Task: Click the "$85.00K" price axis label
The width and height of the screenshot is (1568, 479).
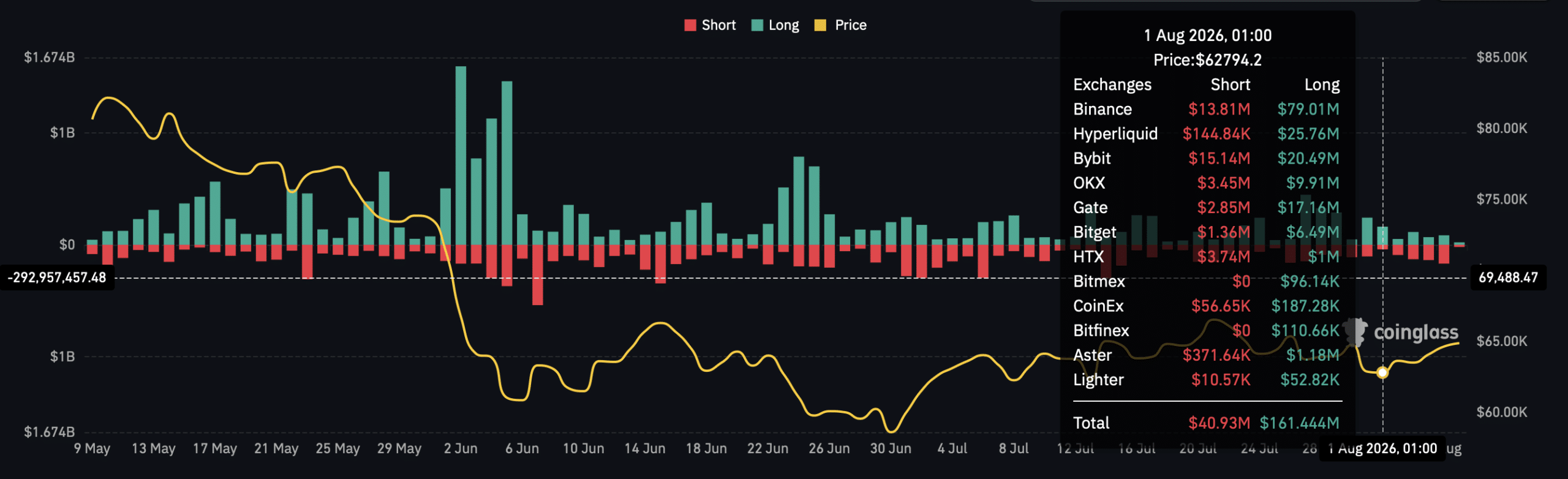Action: coord(1502,58)
